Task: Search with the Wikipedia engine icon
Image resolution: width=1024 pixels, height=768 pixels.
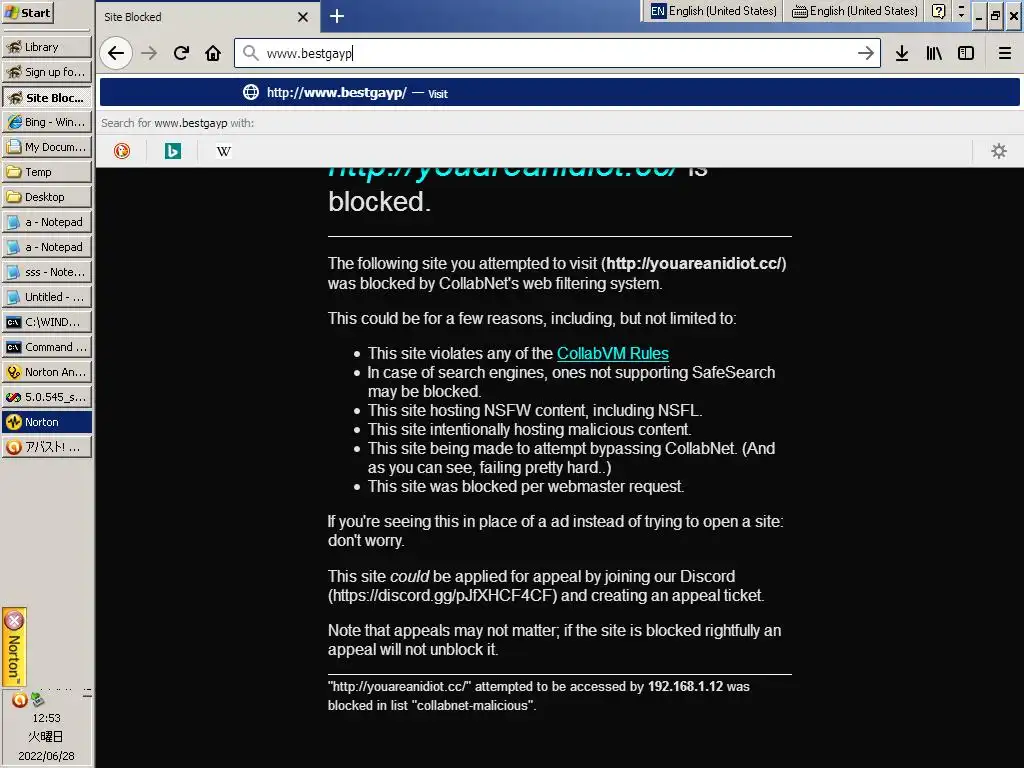Action: tap(223, 152)
